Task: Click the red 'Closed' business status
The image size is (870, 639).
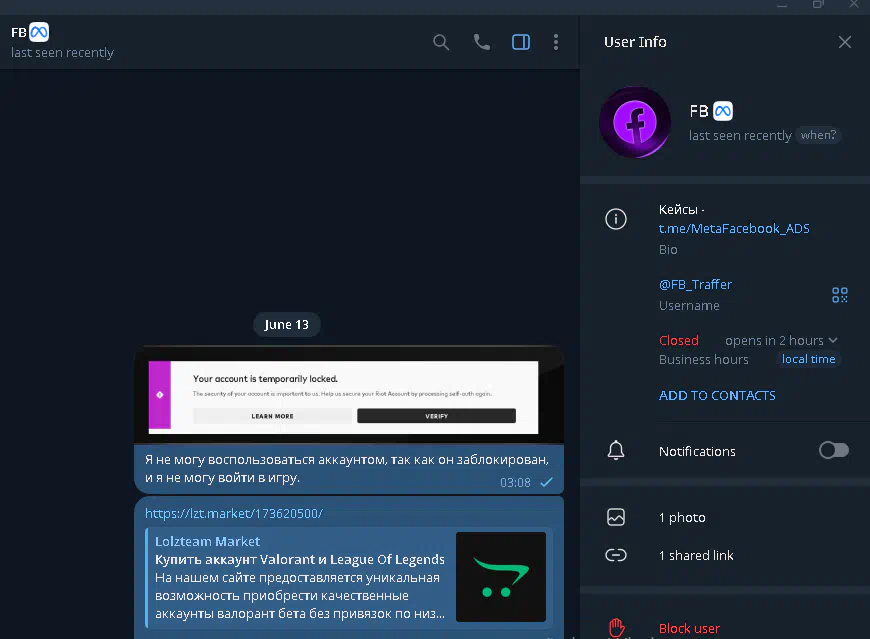Action: (679, 341)
